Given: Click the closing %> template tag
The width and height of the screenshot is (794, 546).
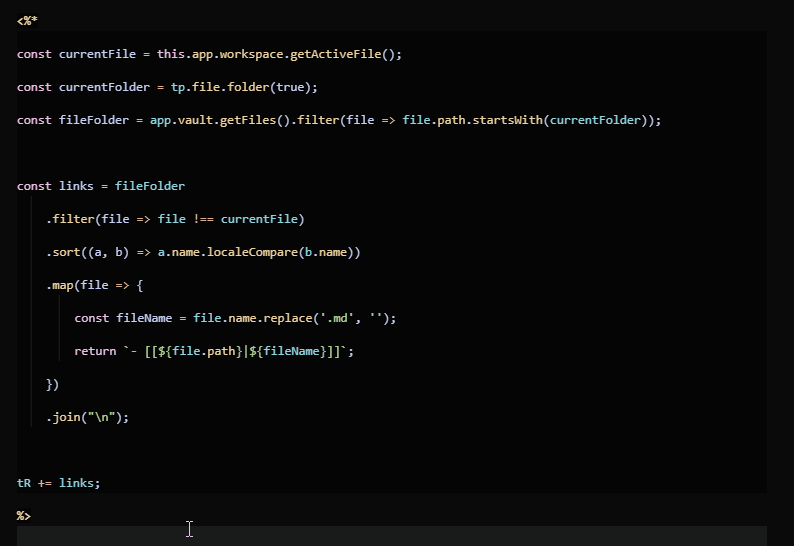Looking at the screenshot, I should pyautogui.click(x=24, y=516).
